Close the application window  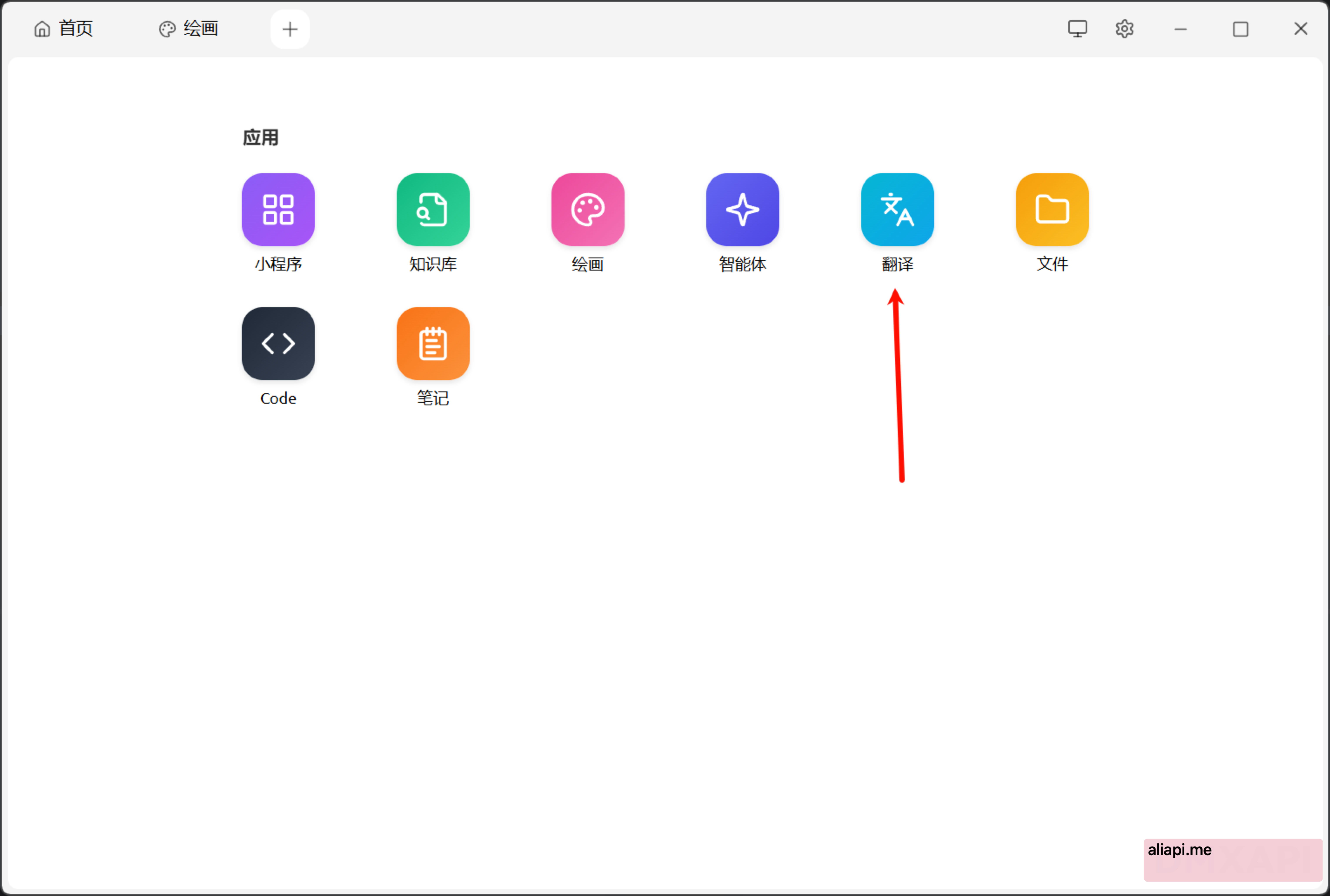click(1301, 28)
